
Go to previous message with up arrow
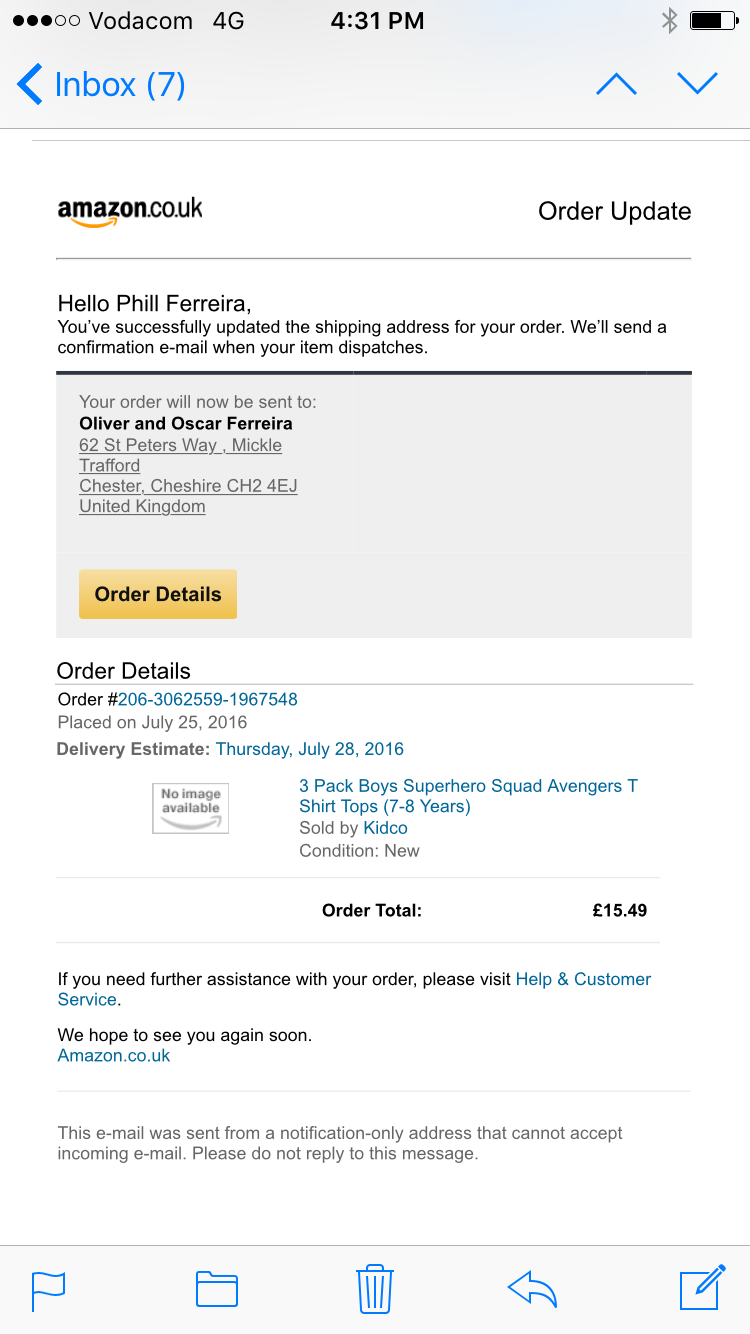[616, 85]
